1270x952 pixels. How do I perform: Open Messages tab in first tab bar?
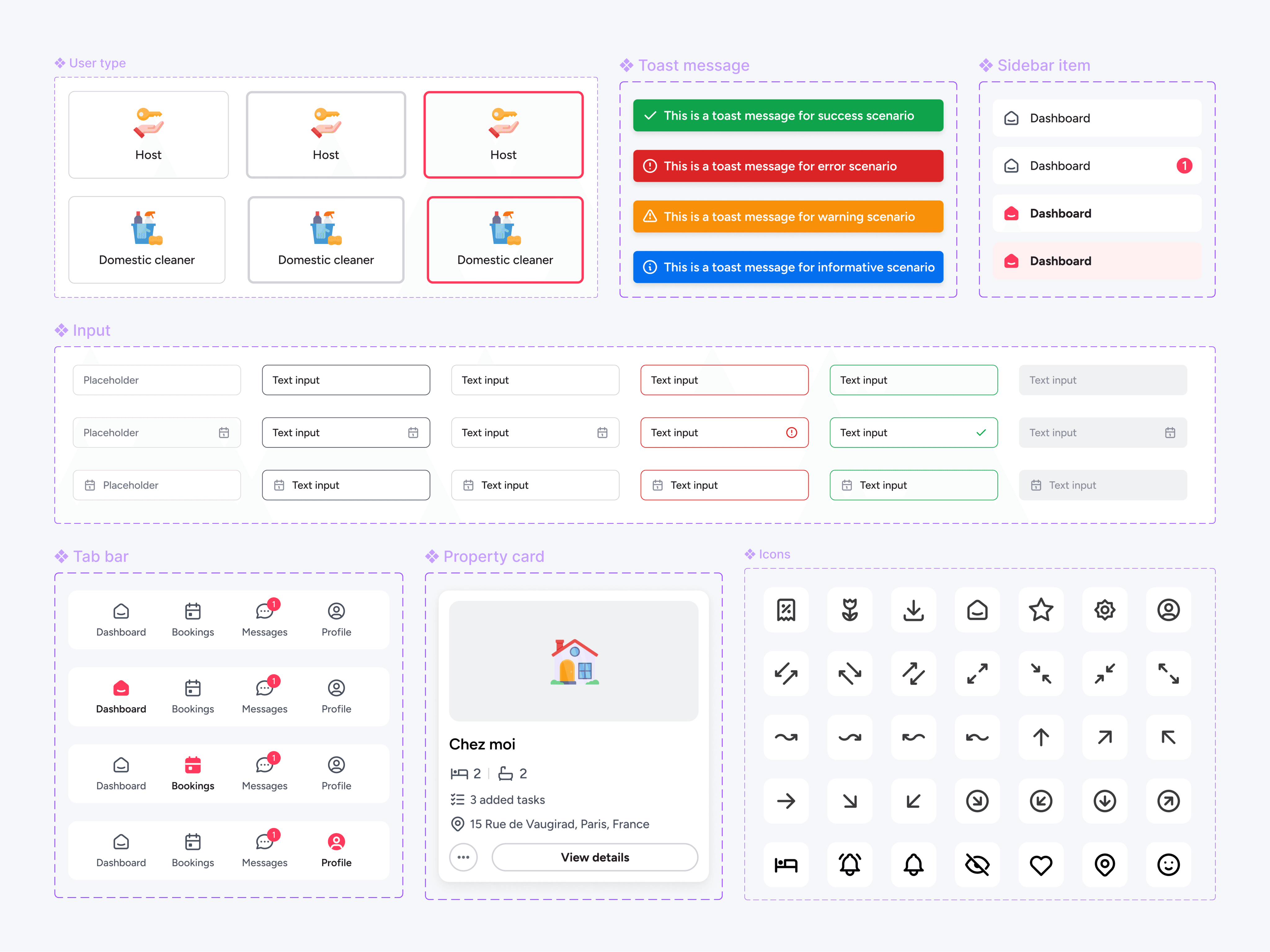(x=265, y=620)
